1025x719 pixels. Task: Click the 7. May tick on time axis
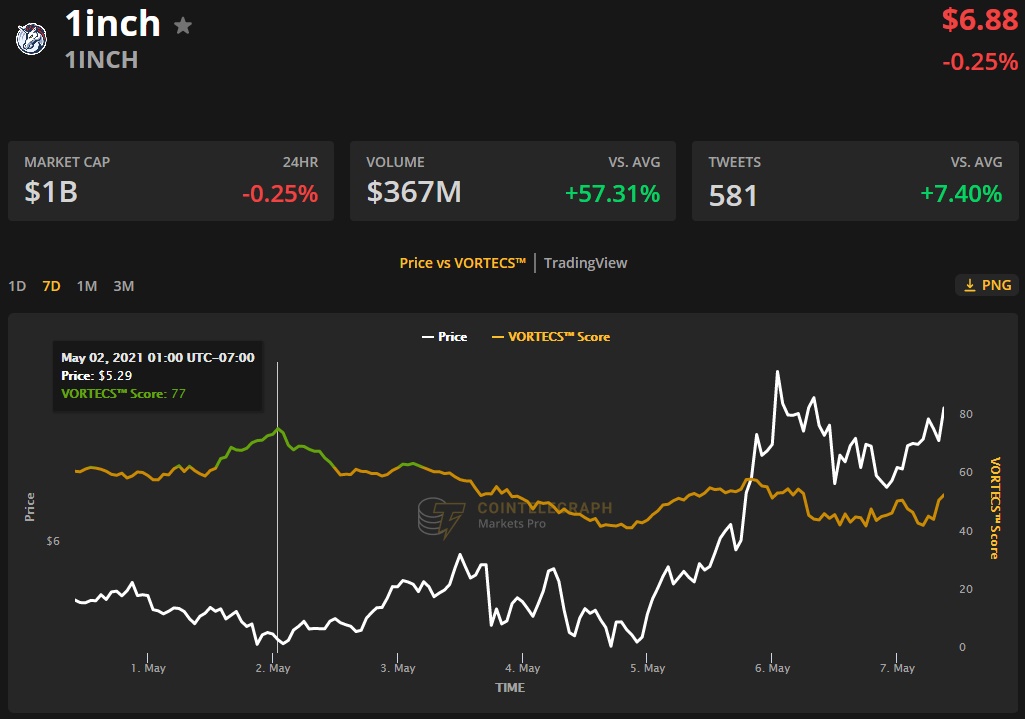[x=897, y=668]
